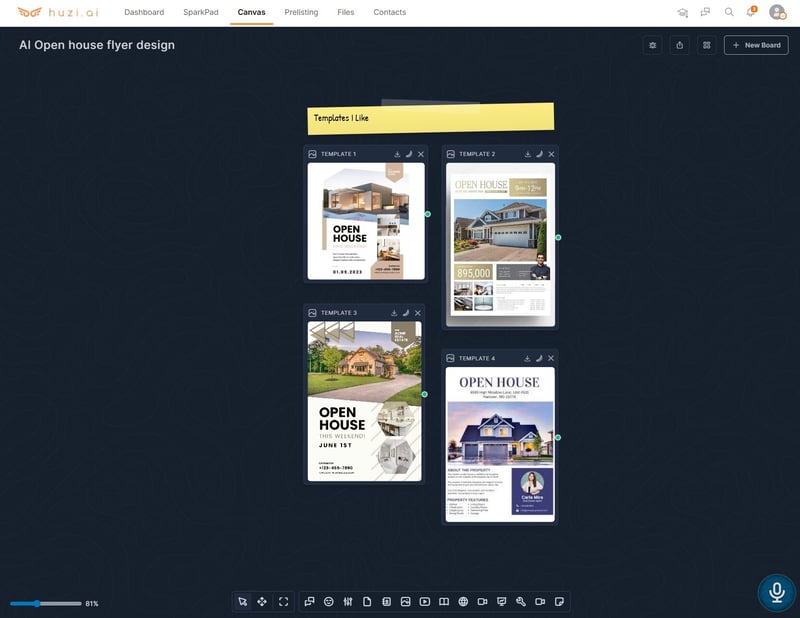Activate the pan/move canvas tool

tap(262, 602)
